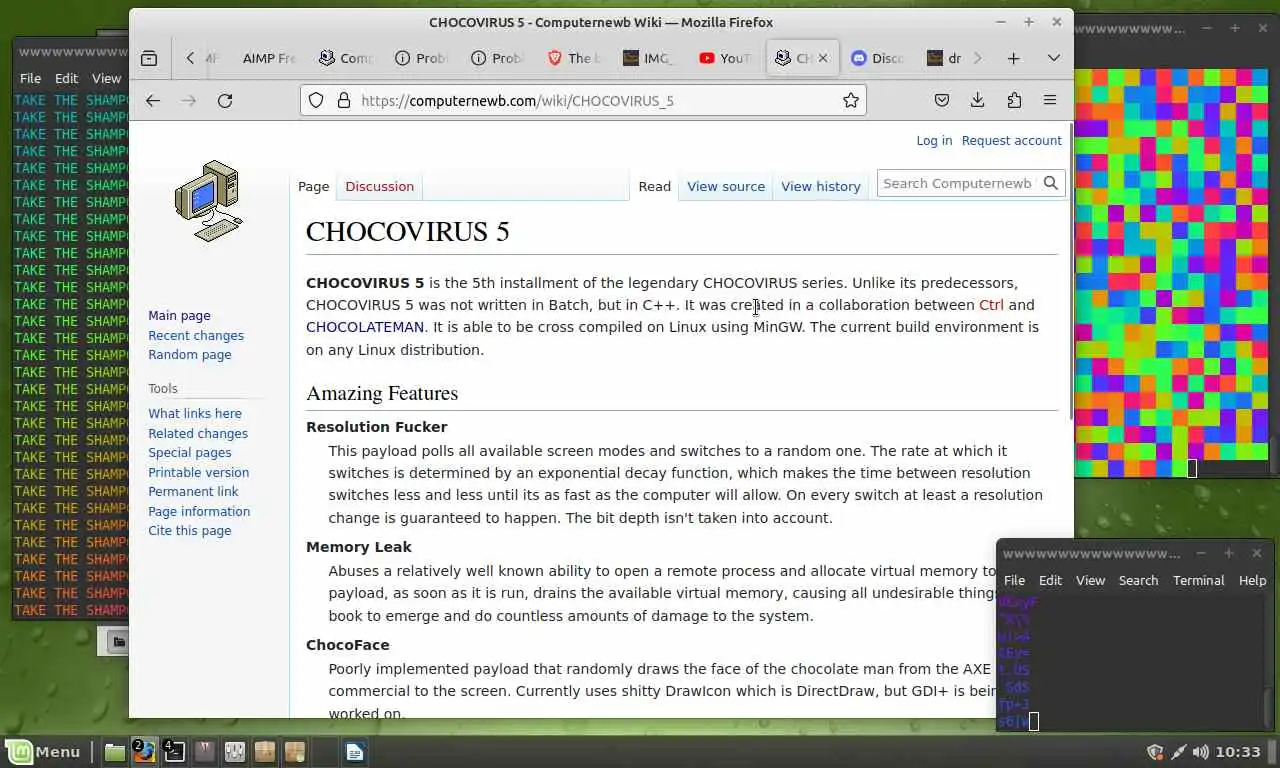
Task: Click the wiki search magnifier icon
Action: tap(1051, 183)
